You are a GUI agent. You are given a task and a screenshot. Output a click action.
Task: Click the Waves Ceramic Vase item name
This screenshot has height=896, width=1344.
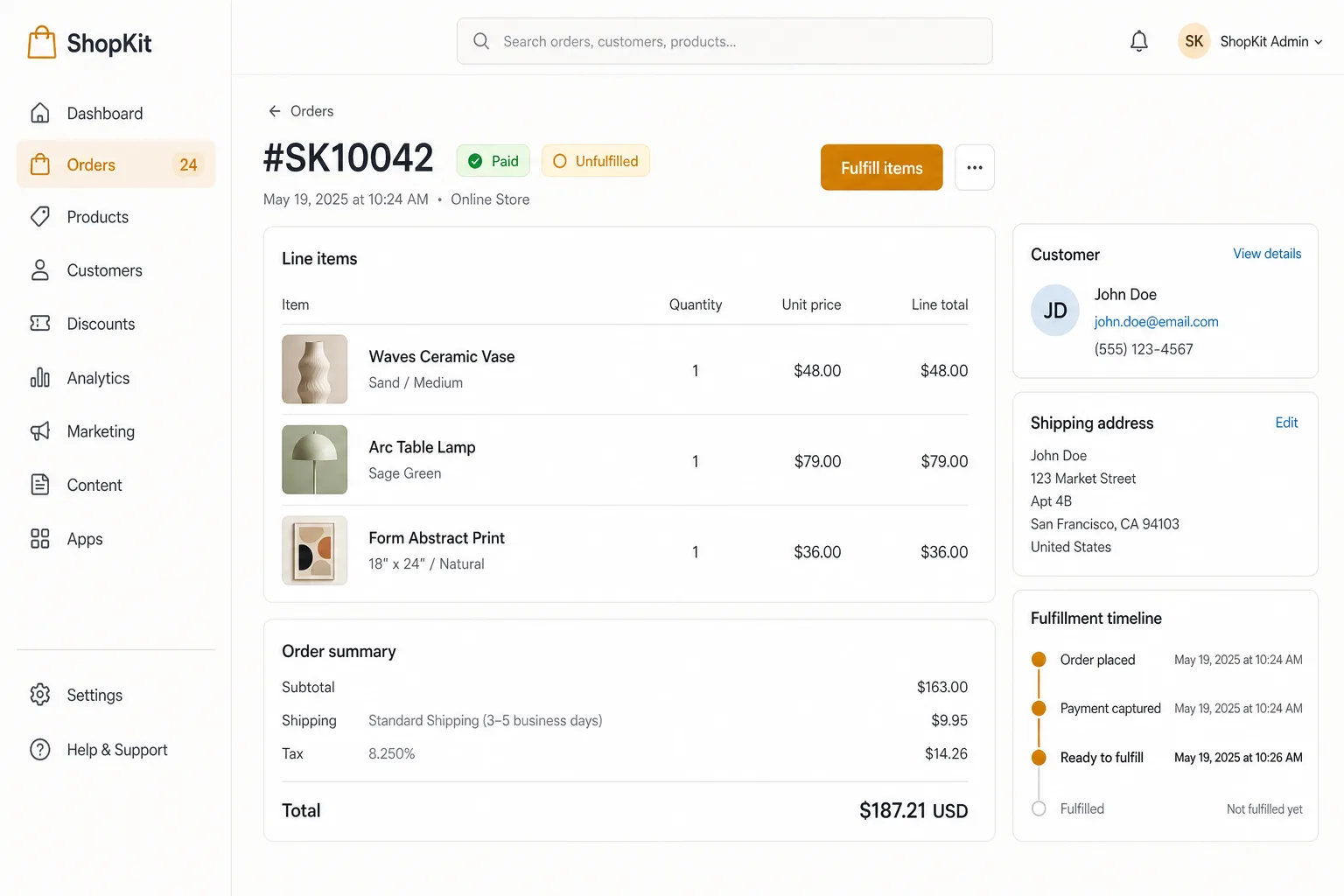coord(442,357)
